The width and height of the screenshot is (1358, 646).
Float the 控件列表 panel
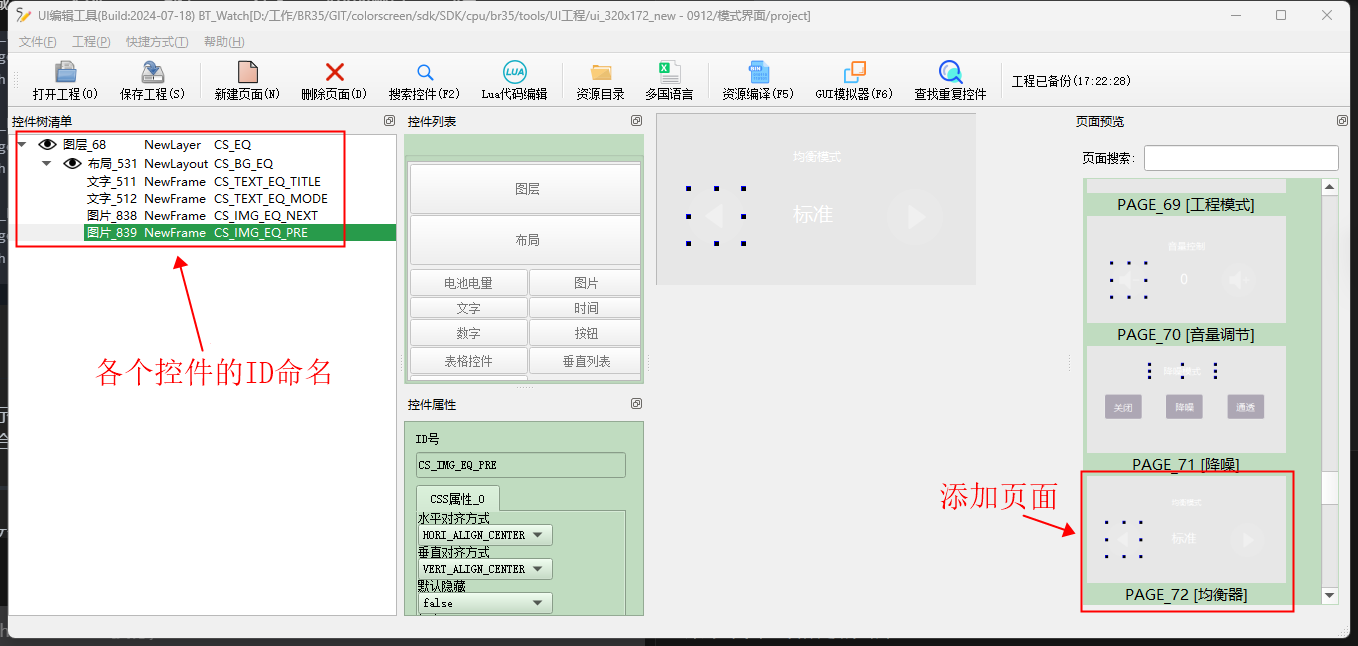point(636,121)
